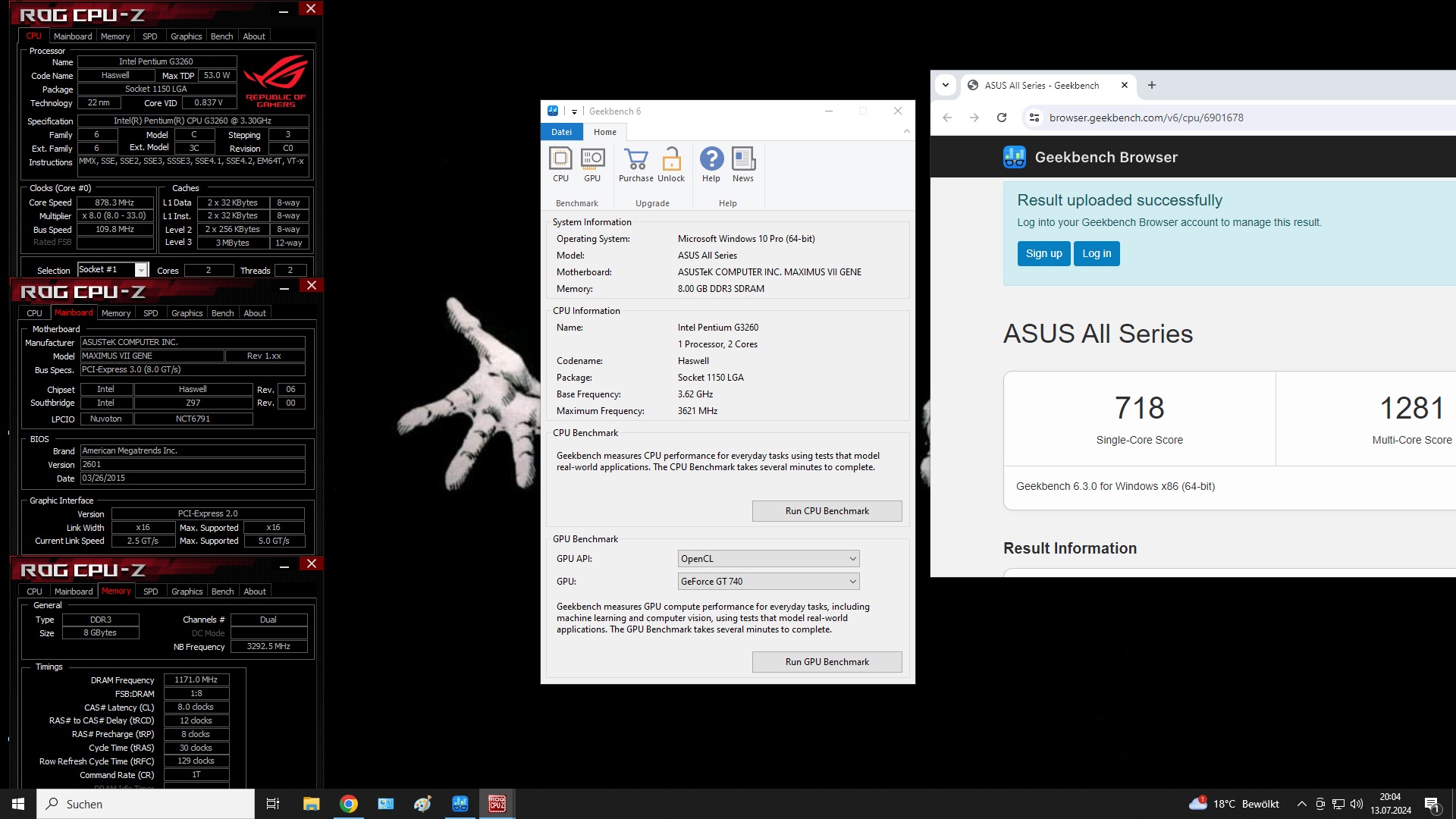Click the Suchen taskbar search box

(x=146, y=804)
